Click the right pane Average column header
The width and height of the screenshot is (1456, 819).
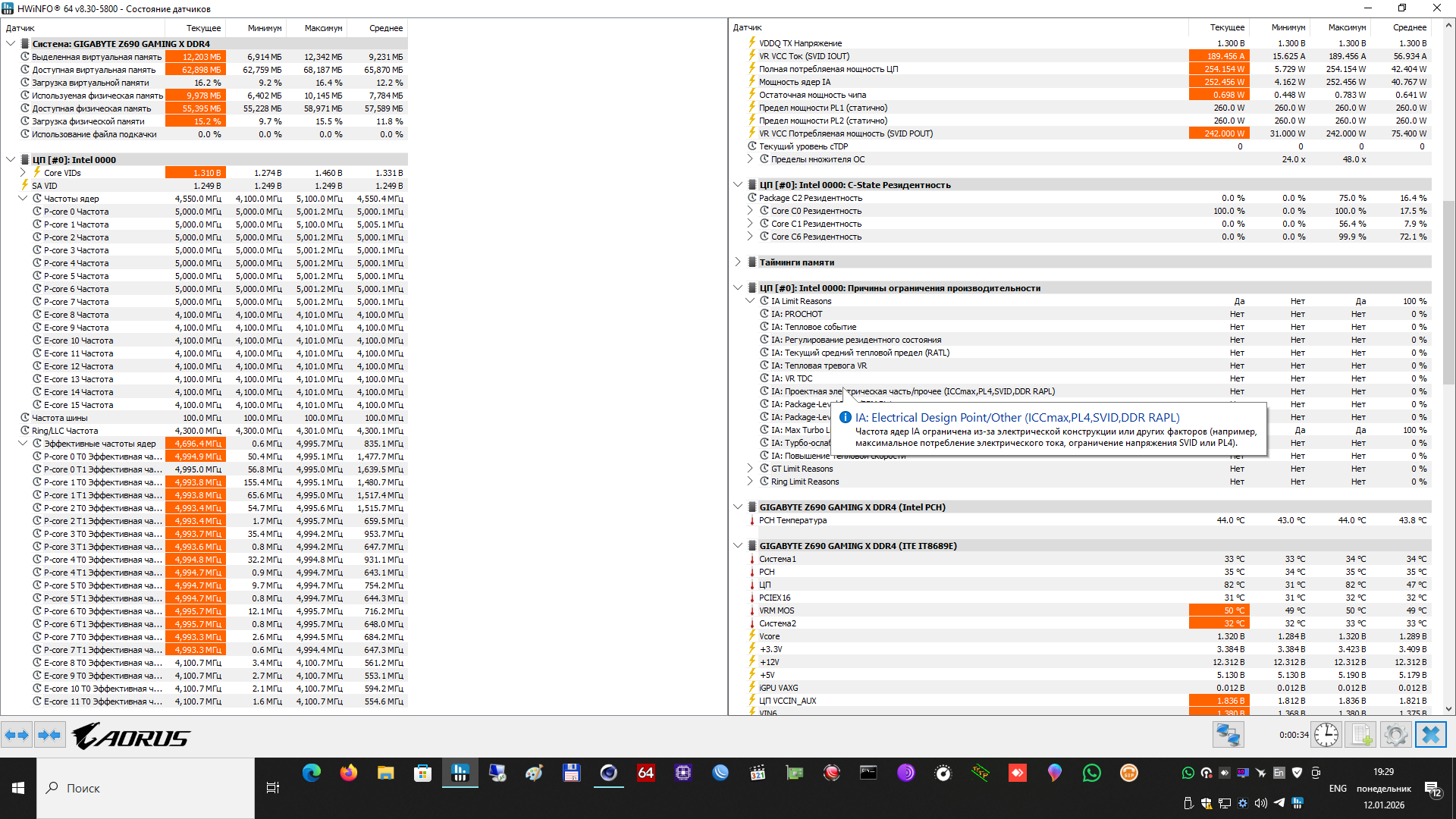coord(1409,27)
